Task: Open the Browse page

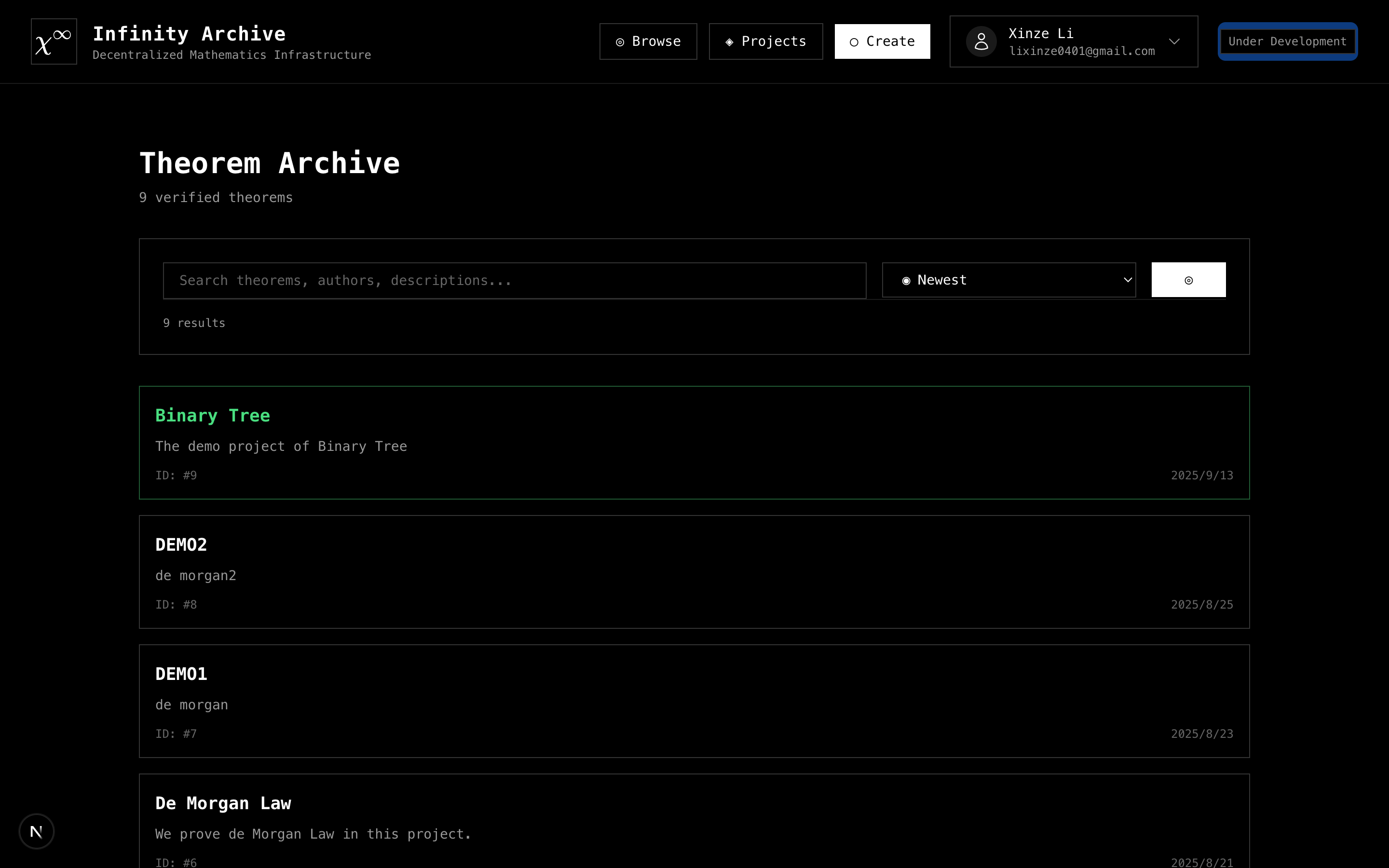Action: 648,41
